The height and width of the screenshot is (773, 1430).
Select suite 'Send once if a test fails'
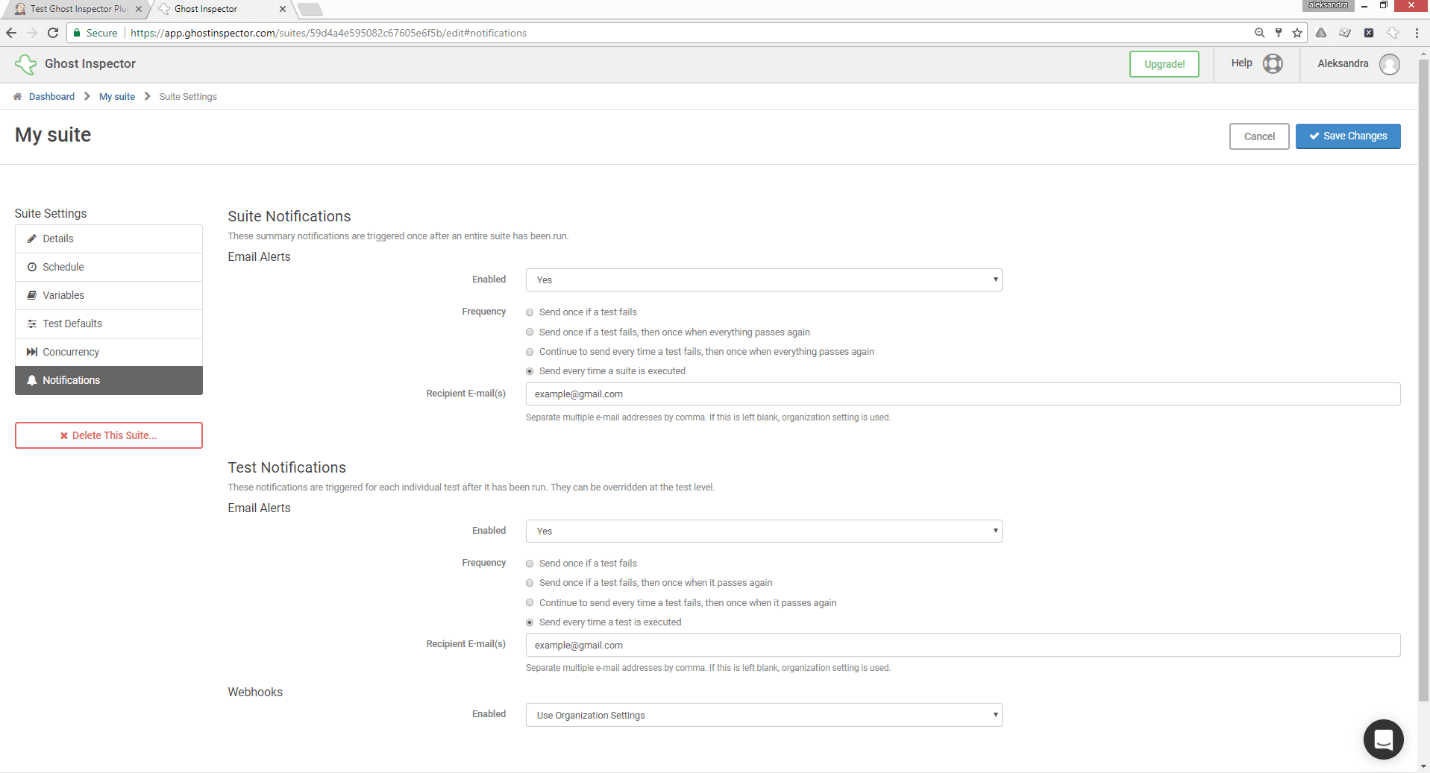(x=530, y=312)
